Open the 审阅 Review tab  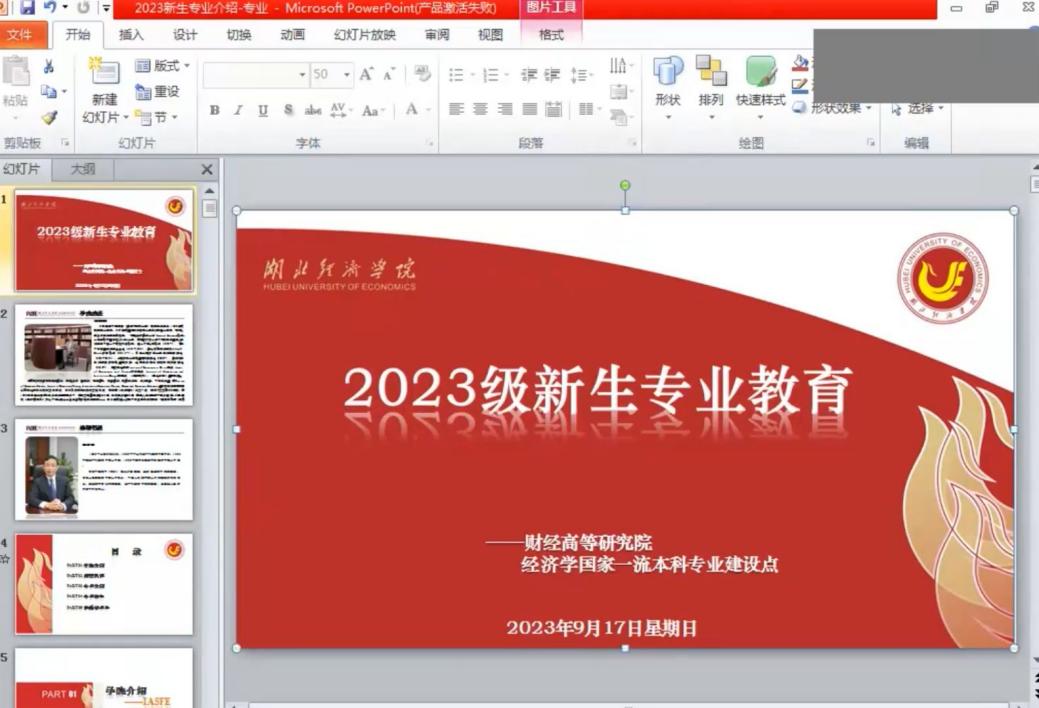(x=437, y=34)
